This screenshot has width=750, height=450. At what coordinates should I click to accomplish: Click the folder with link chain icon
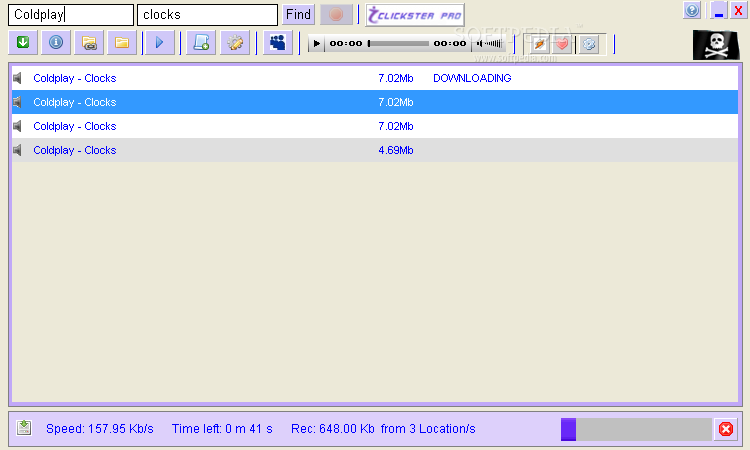point(89,43)
